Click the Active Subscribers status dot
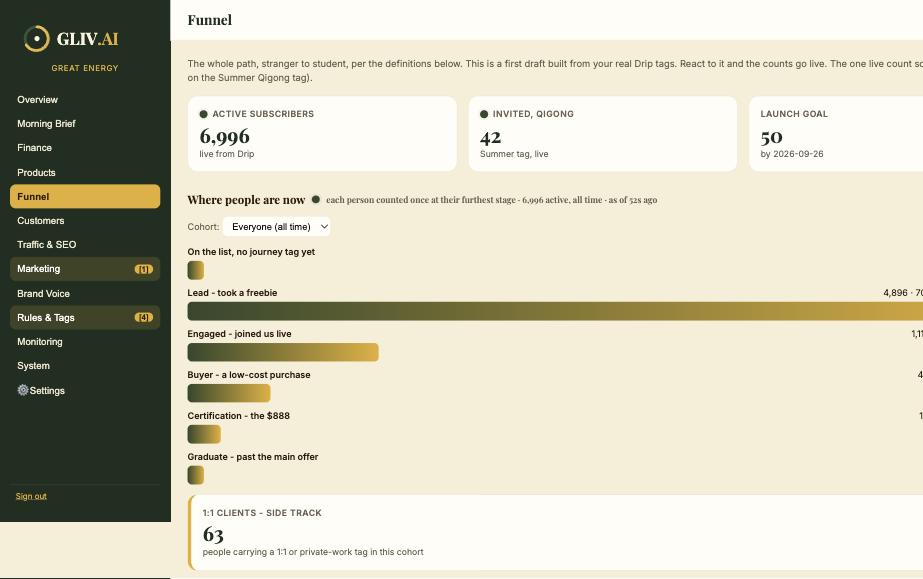Screen dimensions: 923x579 coord(204,114)
